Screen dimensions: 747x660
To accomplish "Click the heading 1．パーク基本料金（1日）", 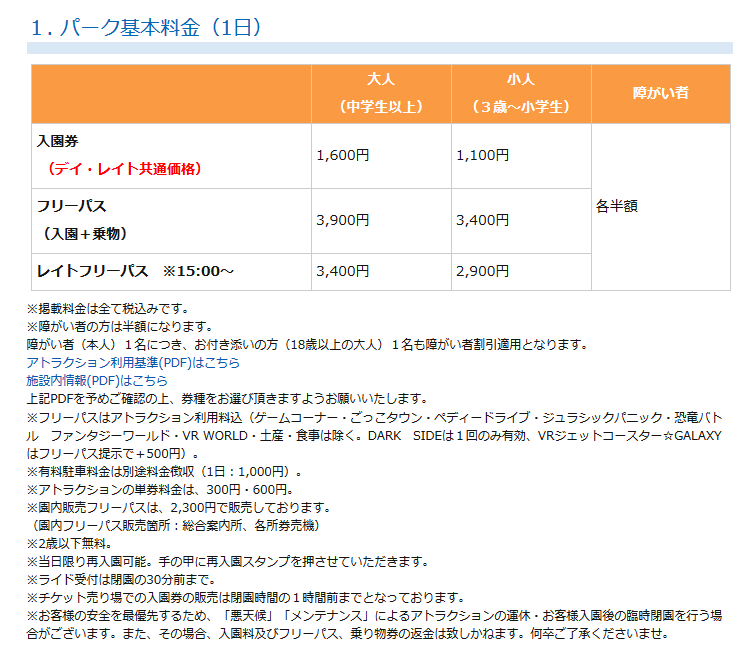I will point(146,28).
